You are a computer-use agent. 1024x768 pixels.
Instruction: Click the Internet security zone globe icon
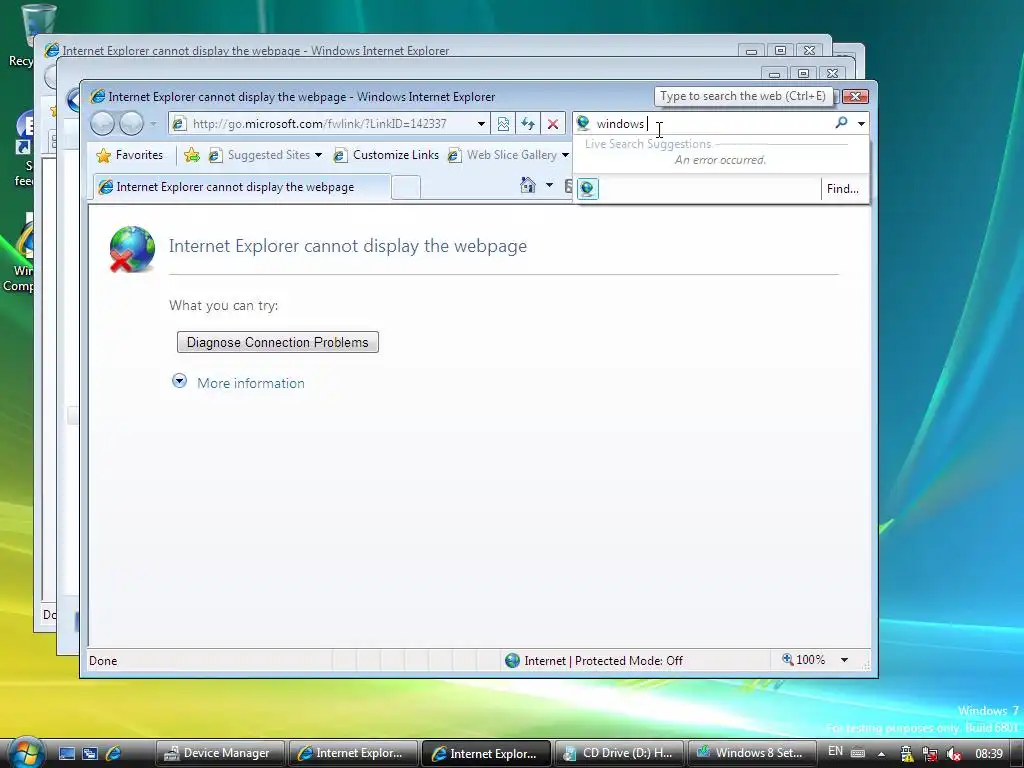[513, 661]
